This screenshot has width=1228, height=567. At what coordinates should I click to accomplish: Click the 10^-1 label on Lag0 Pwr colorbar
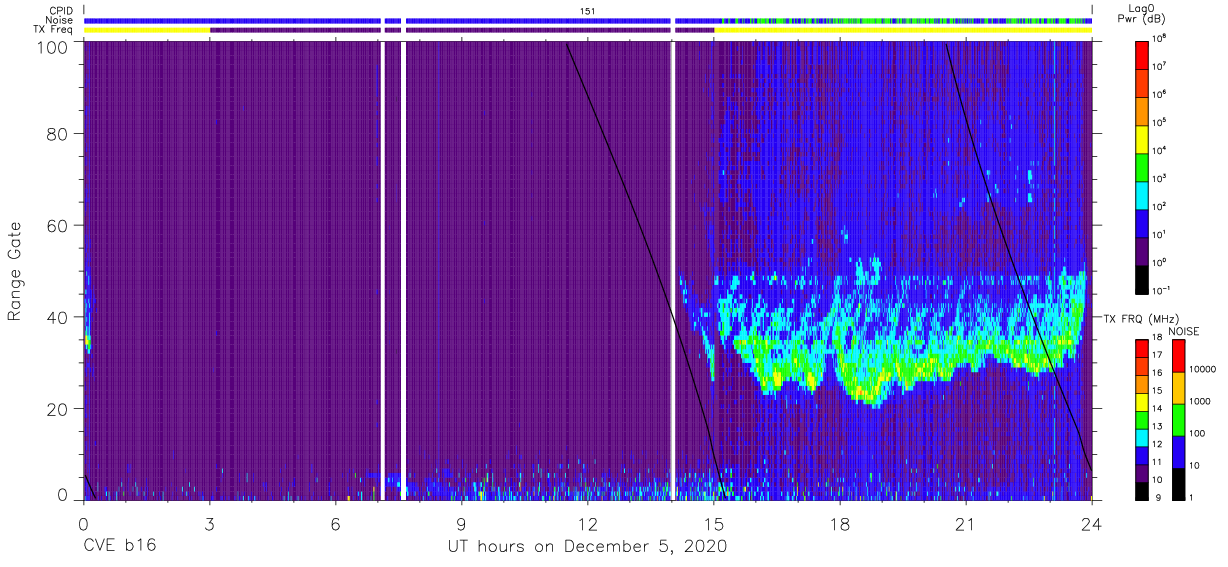point(1160,290)
